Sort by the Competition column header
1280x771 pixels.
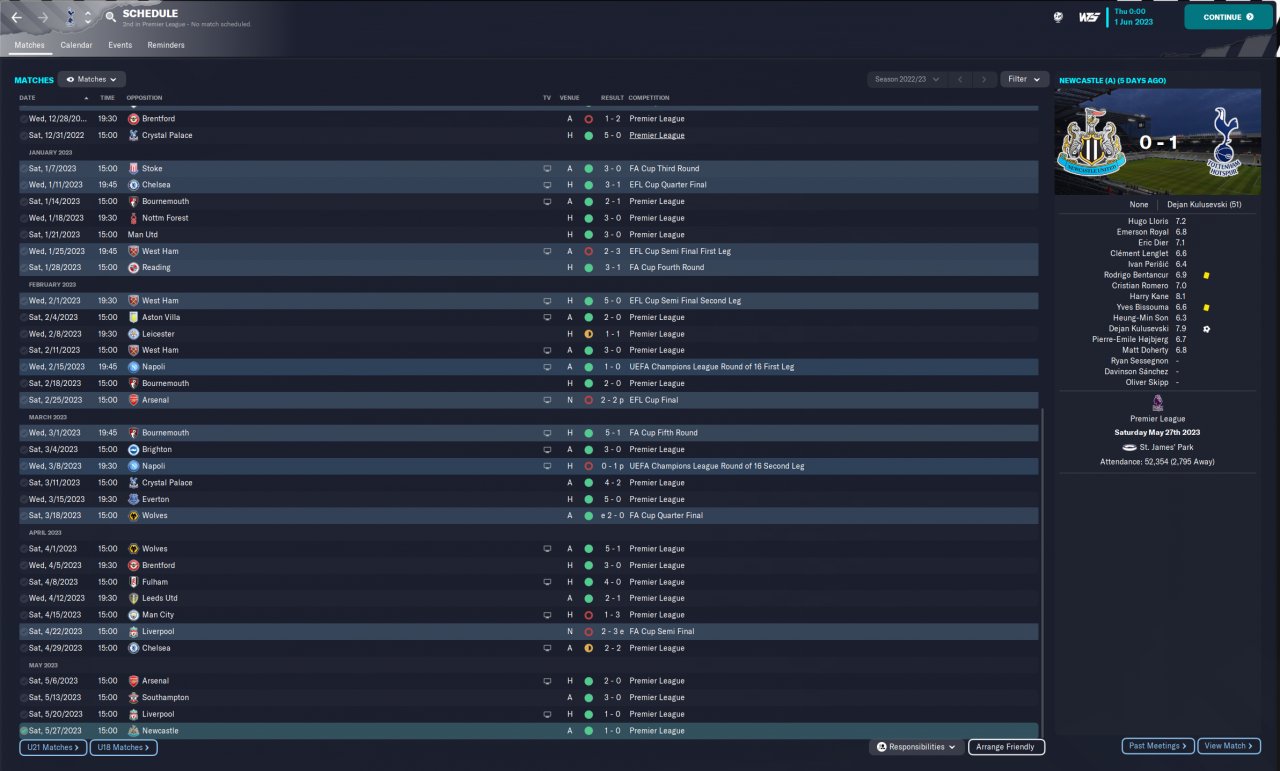649,98
